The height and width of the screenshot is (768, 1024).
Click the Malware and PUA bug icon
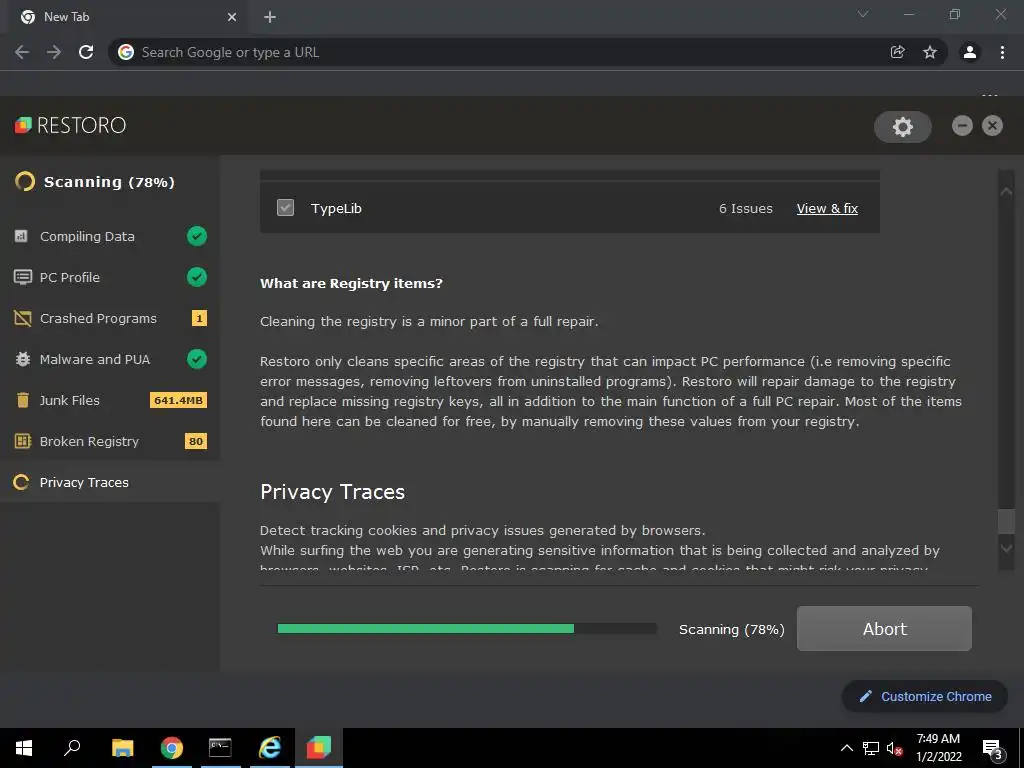click(x=22, y=359)
